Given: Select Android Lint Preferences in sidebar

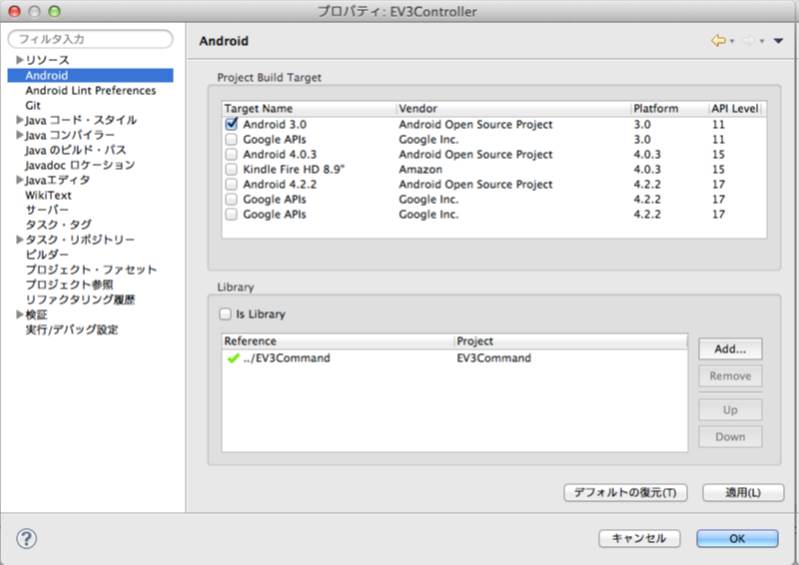Looking at the screenshot, I should (90, 90).
